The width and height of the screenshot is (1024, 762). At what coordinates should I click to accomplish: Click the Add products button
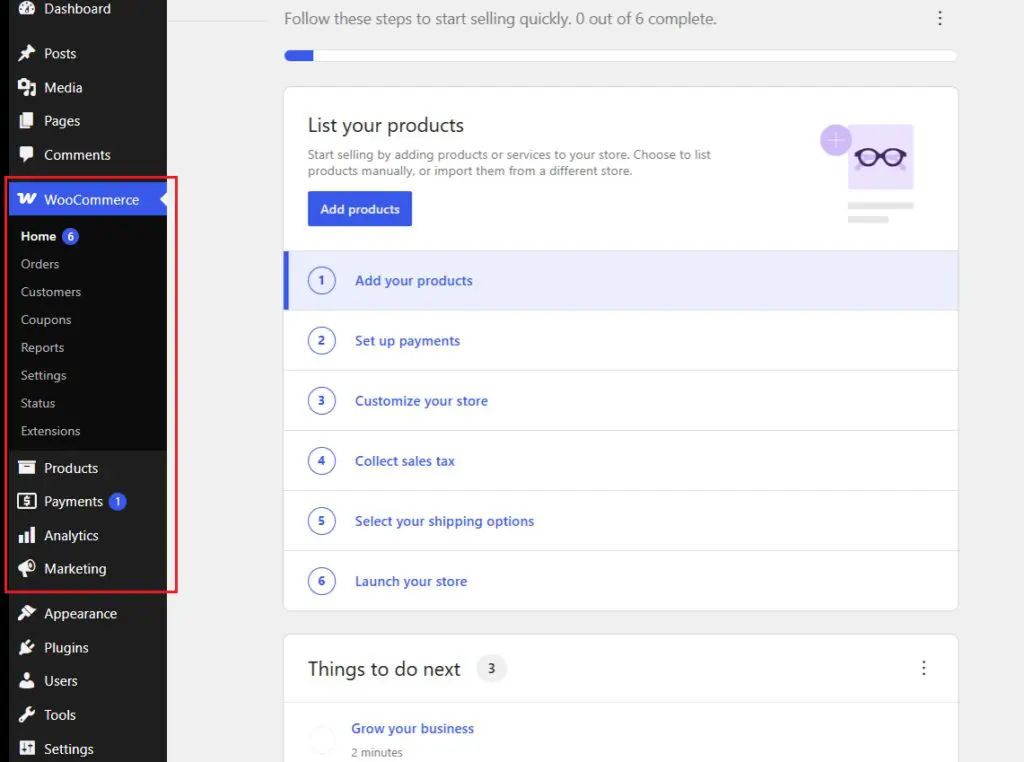[x=360, y=209]
